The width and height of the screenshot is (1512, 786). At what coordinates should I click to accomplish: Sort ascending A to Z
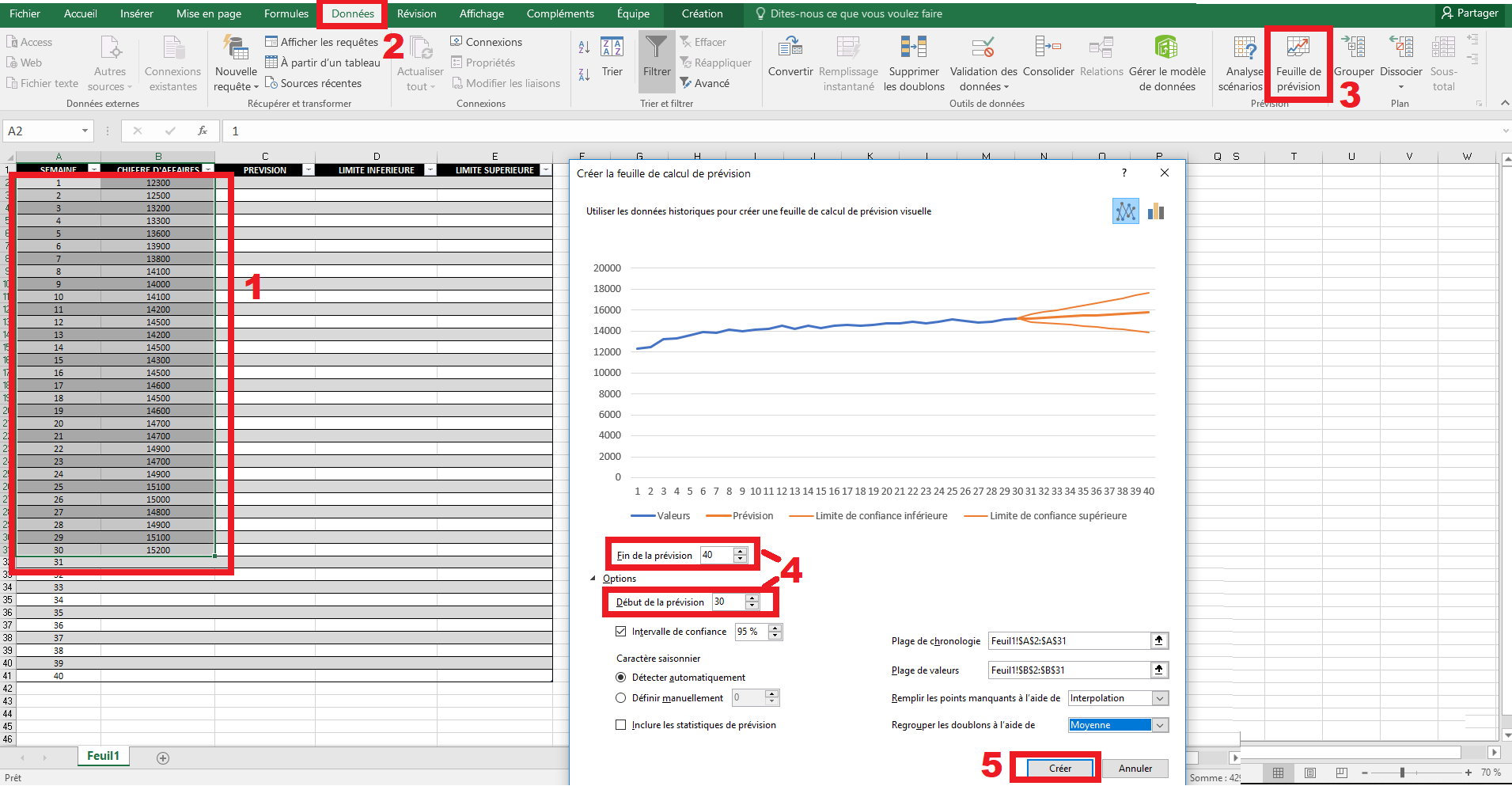pos(584,47)
